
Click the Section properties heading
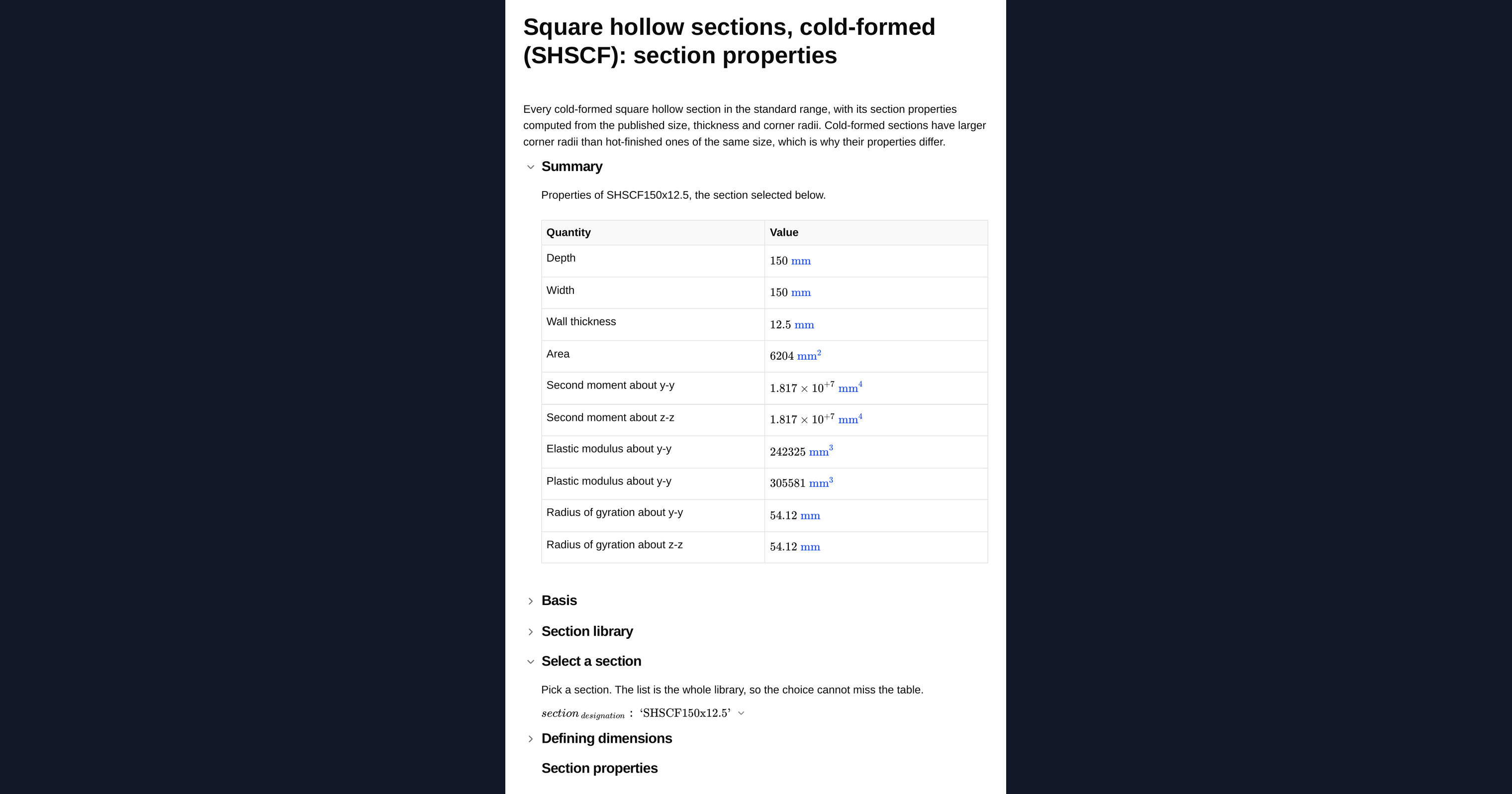click(x=599, y=768)
